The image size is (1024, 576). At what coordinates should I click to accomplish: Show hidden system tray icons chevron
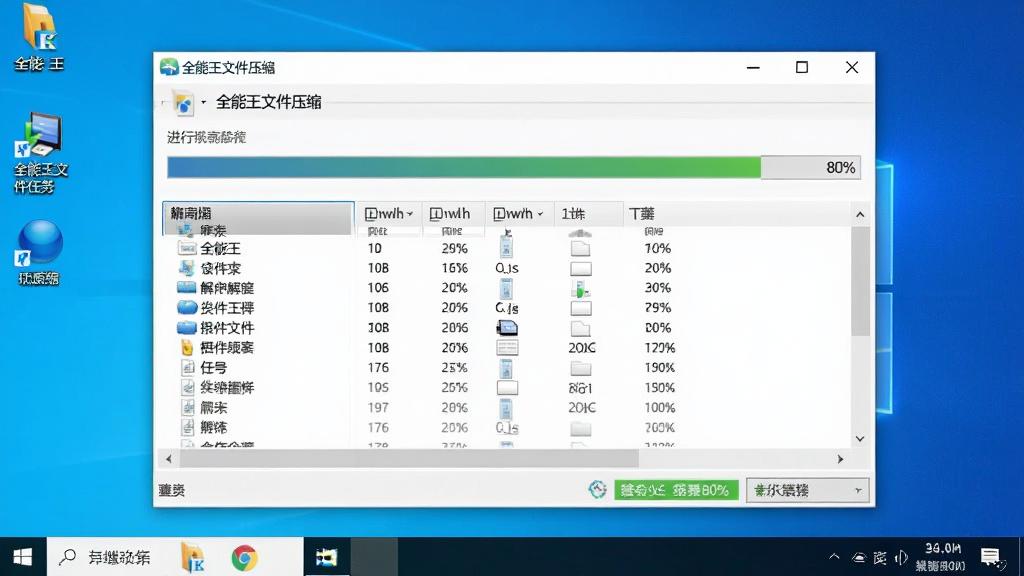[834, 557]
